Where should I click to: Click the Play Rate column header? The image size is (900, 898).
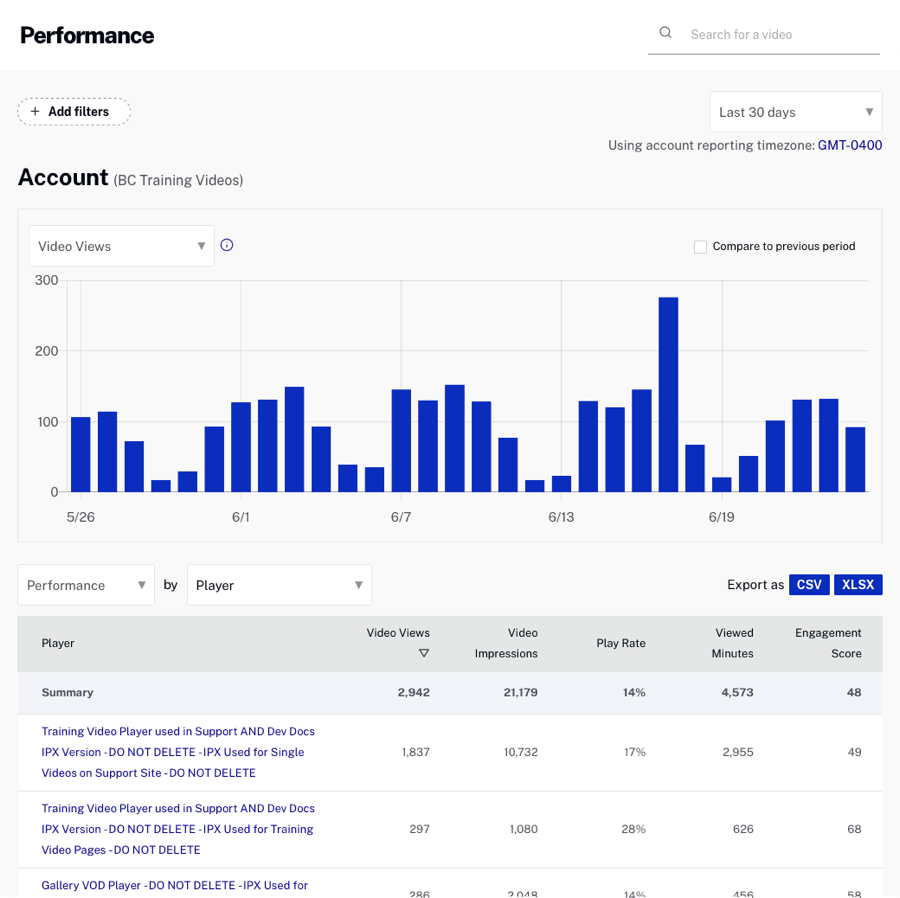coord(620,643)
